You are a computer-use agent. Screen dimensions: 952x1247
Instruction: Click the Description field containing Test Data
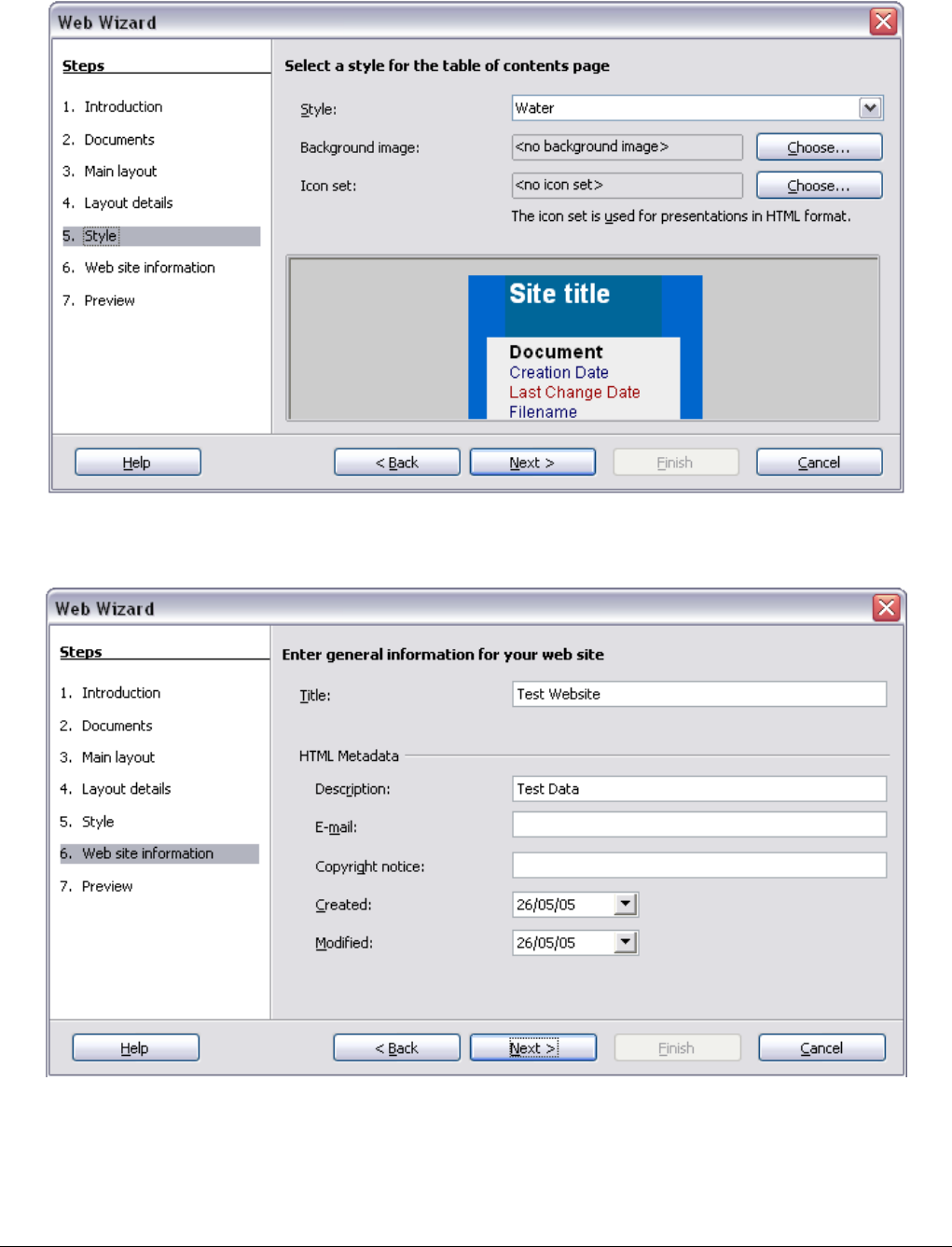(x=699, y=789)
